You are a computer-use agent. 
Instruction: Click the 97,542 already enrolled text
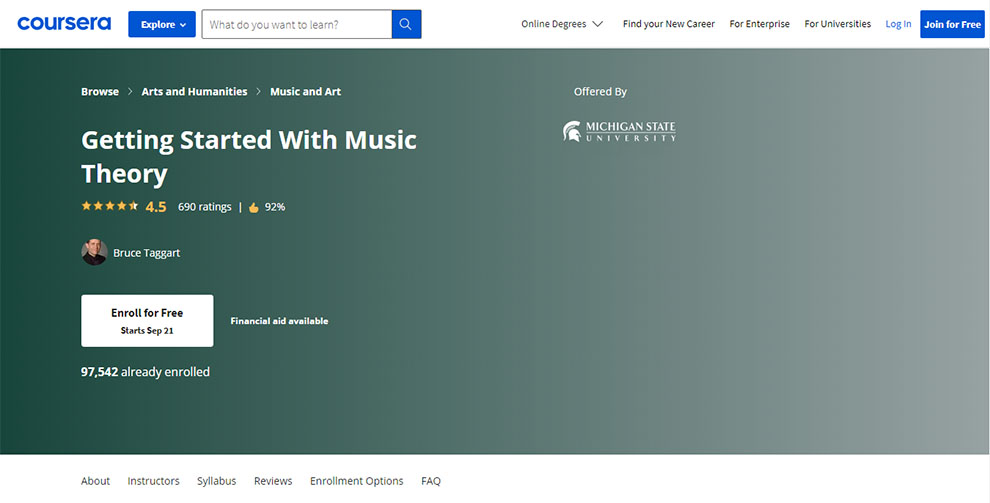[x=145, y=372]
